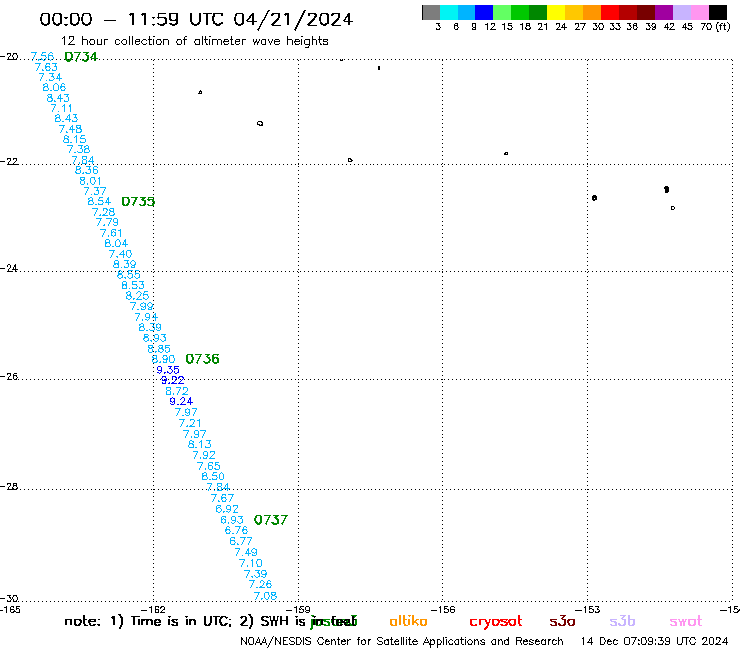Viewport: 740px width, 650px height.
Task: Click the 8.50 wave height value
Action: (x=213, y=476)
